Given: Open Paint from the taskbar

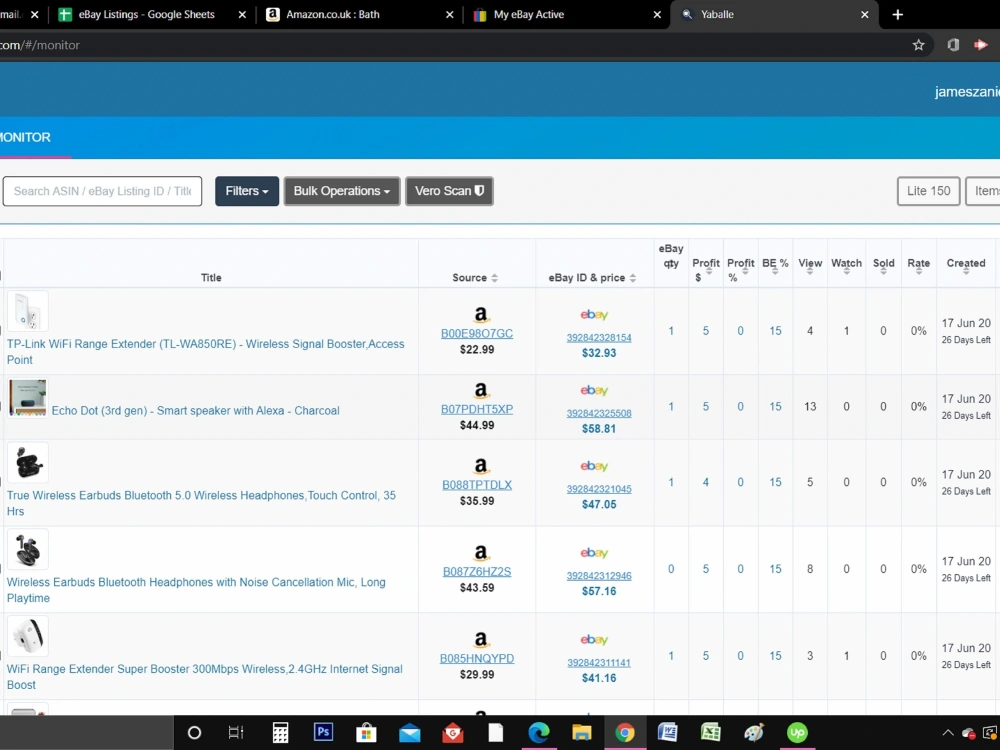Looking at the screenshot, I should pos(754,732).
